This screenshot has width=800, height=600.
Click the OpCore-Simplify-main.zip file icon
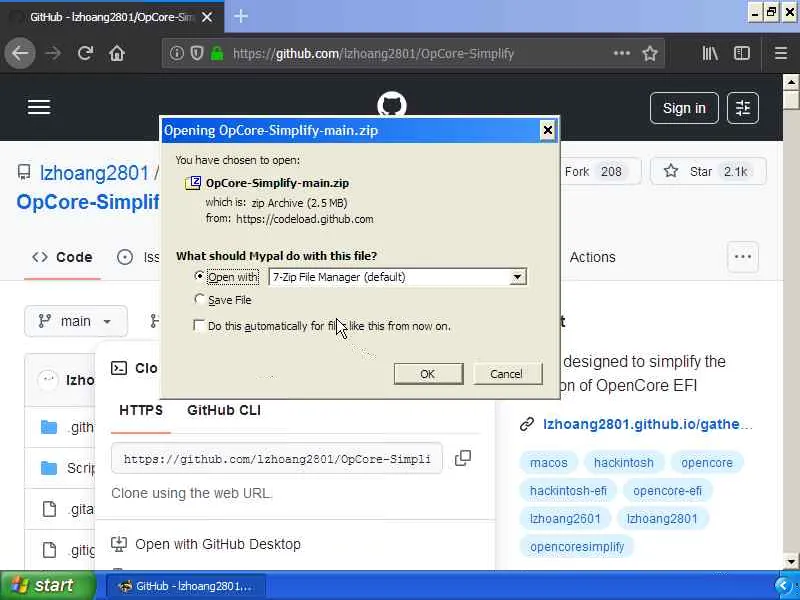pos(193,183)
